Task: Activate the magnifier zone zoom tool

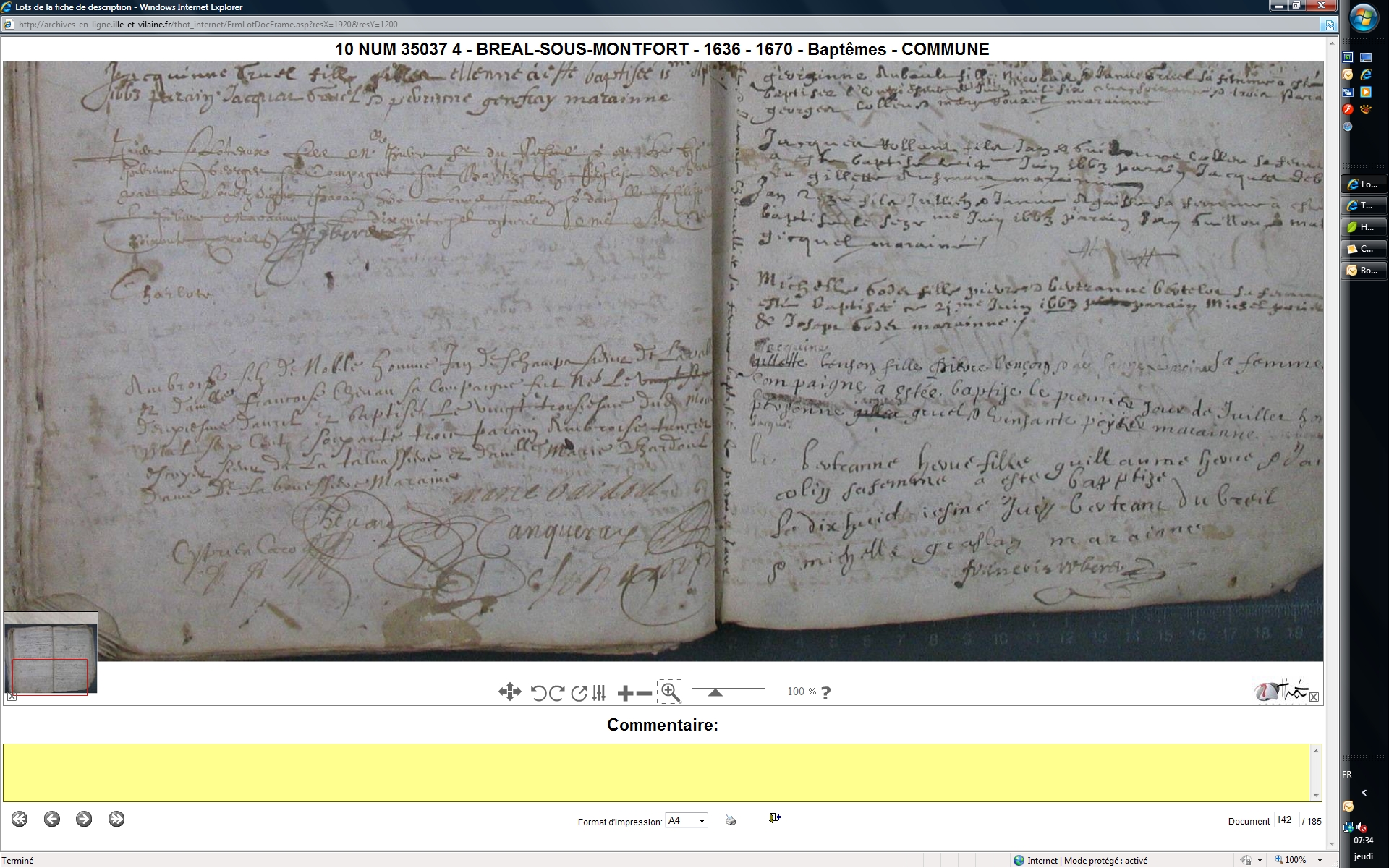Action: click(670, 692)
